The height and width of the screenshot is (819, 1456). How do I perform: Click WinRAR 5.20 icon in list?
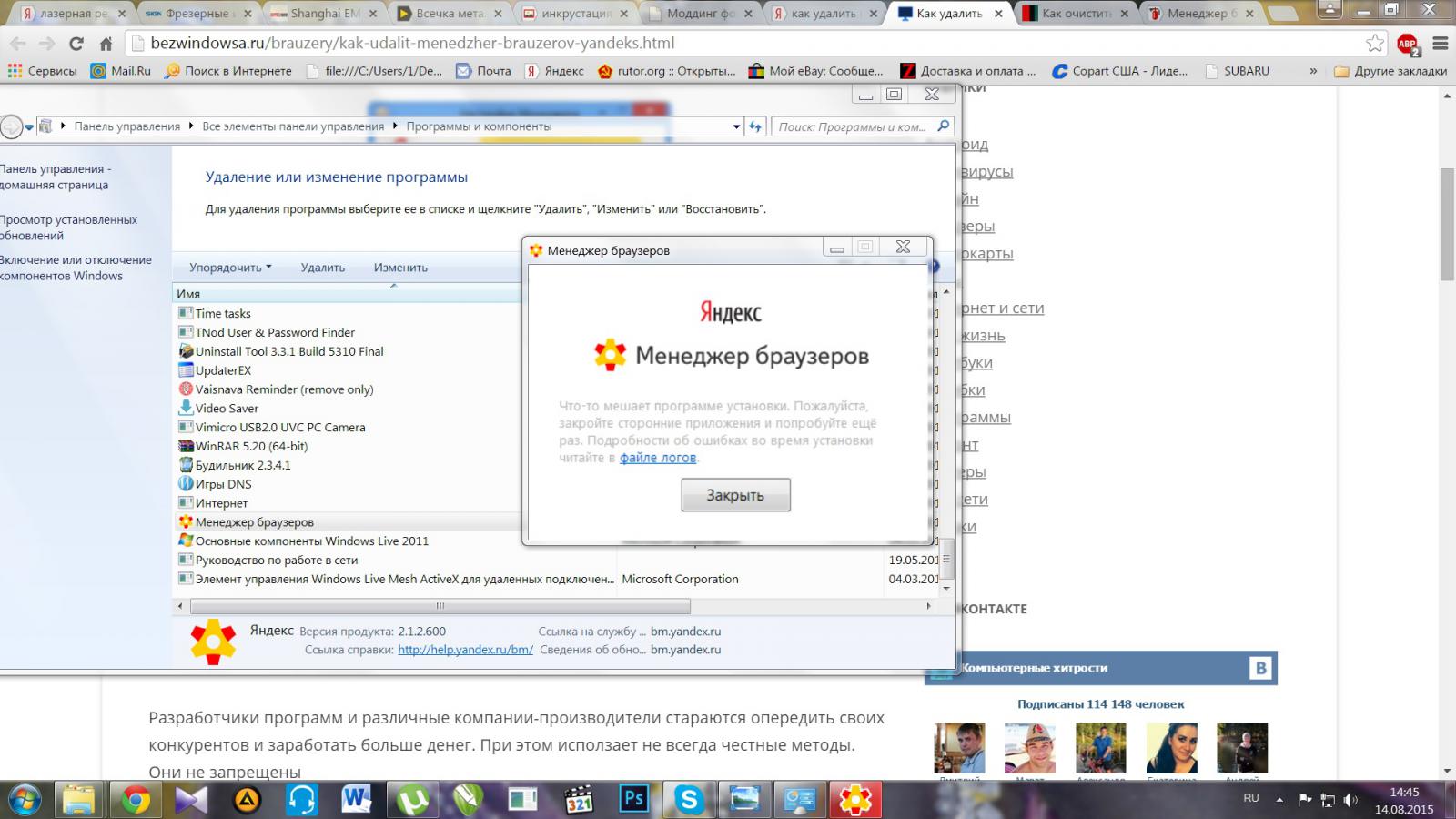pos(186,446)
